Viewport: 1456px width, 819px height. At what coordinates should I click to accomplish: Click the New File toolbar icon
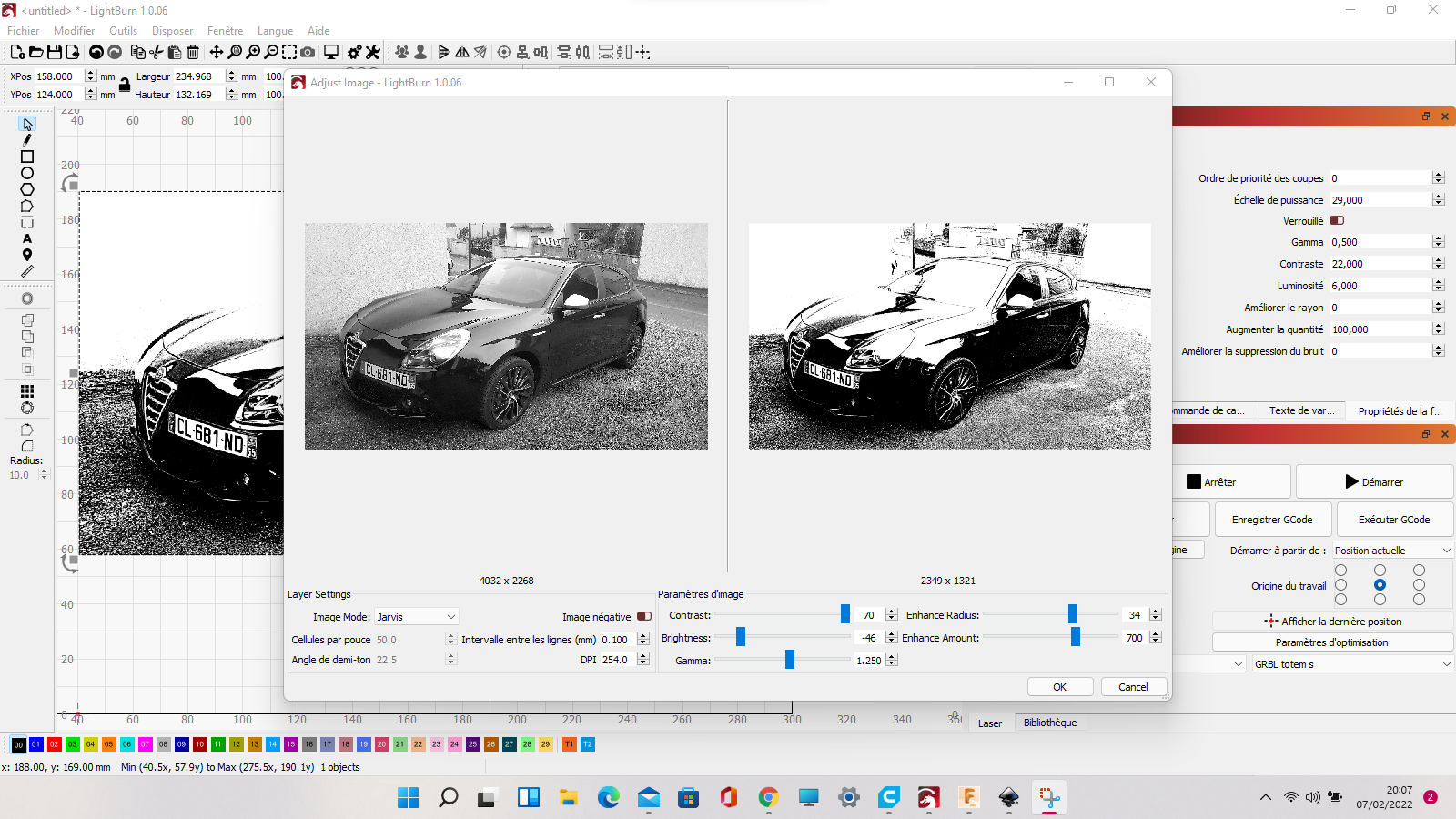tap(17, 52)
